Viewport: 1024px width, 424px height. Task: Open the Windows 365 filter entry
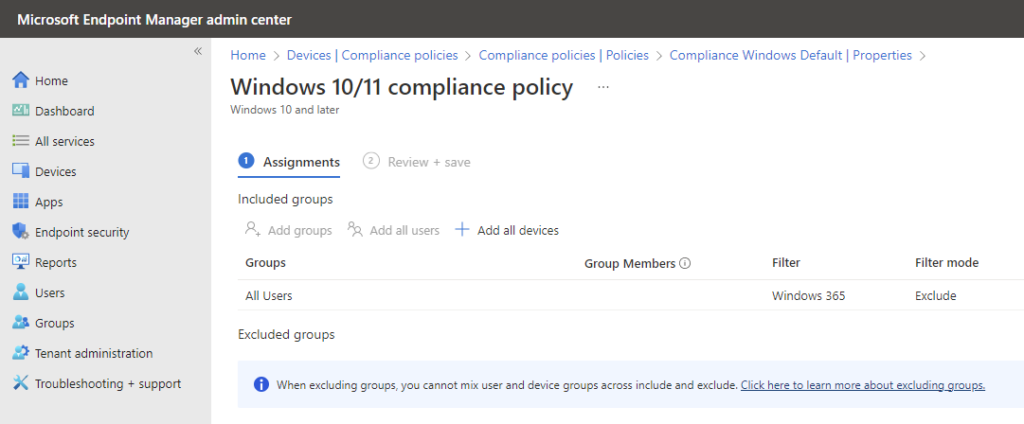[x=808, y=295]
